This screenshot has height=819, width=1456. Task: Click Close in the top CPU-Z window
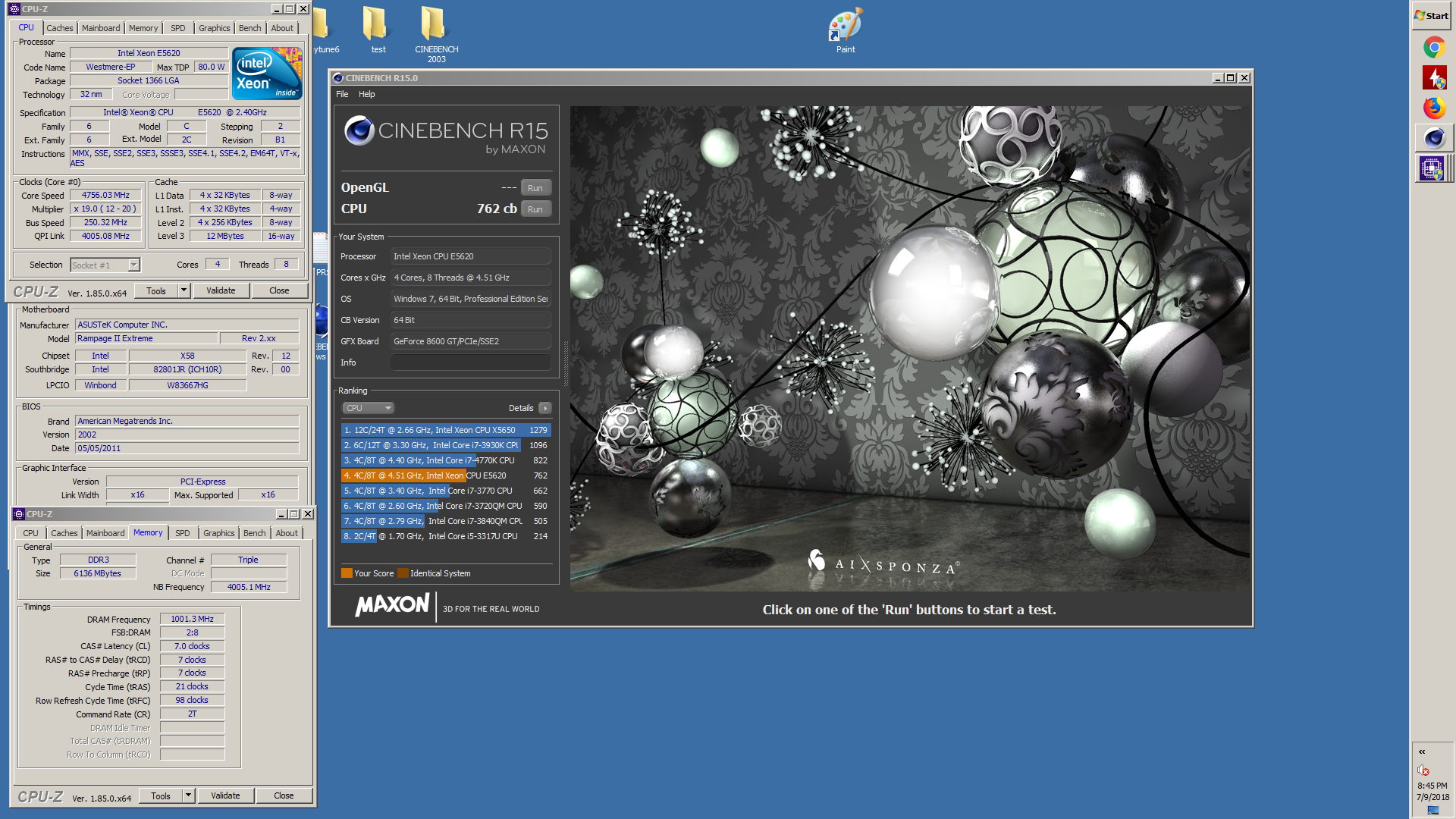click(279, 290)
